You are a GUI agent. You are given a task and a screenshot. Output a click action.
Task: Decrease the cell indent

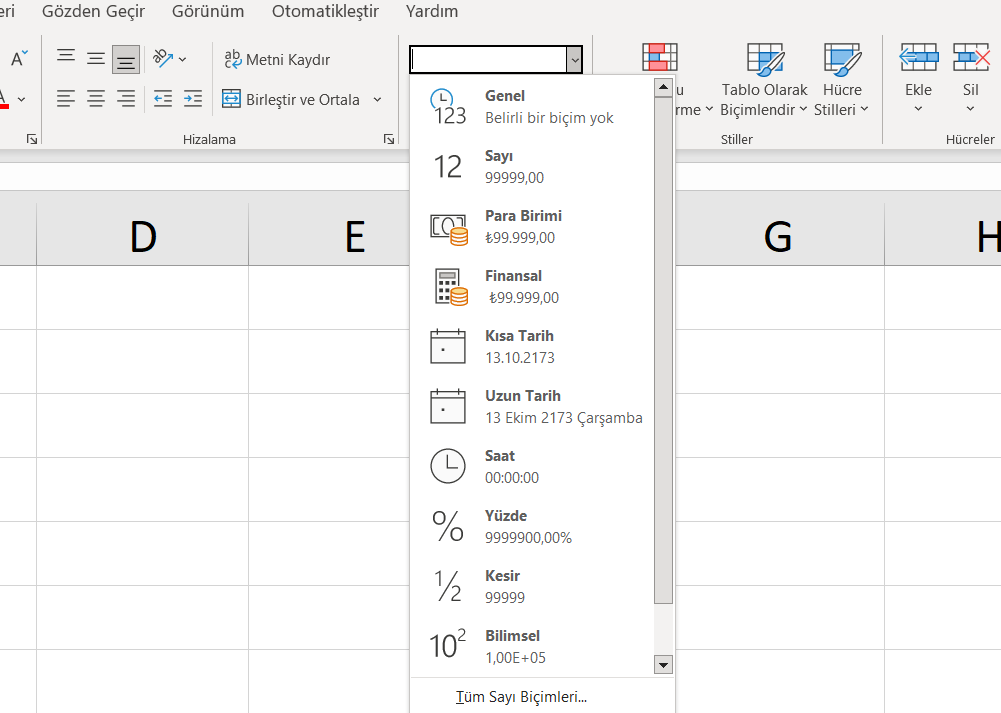pos(163,98)
